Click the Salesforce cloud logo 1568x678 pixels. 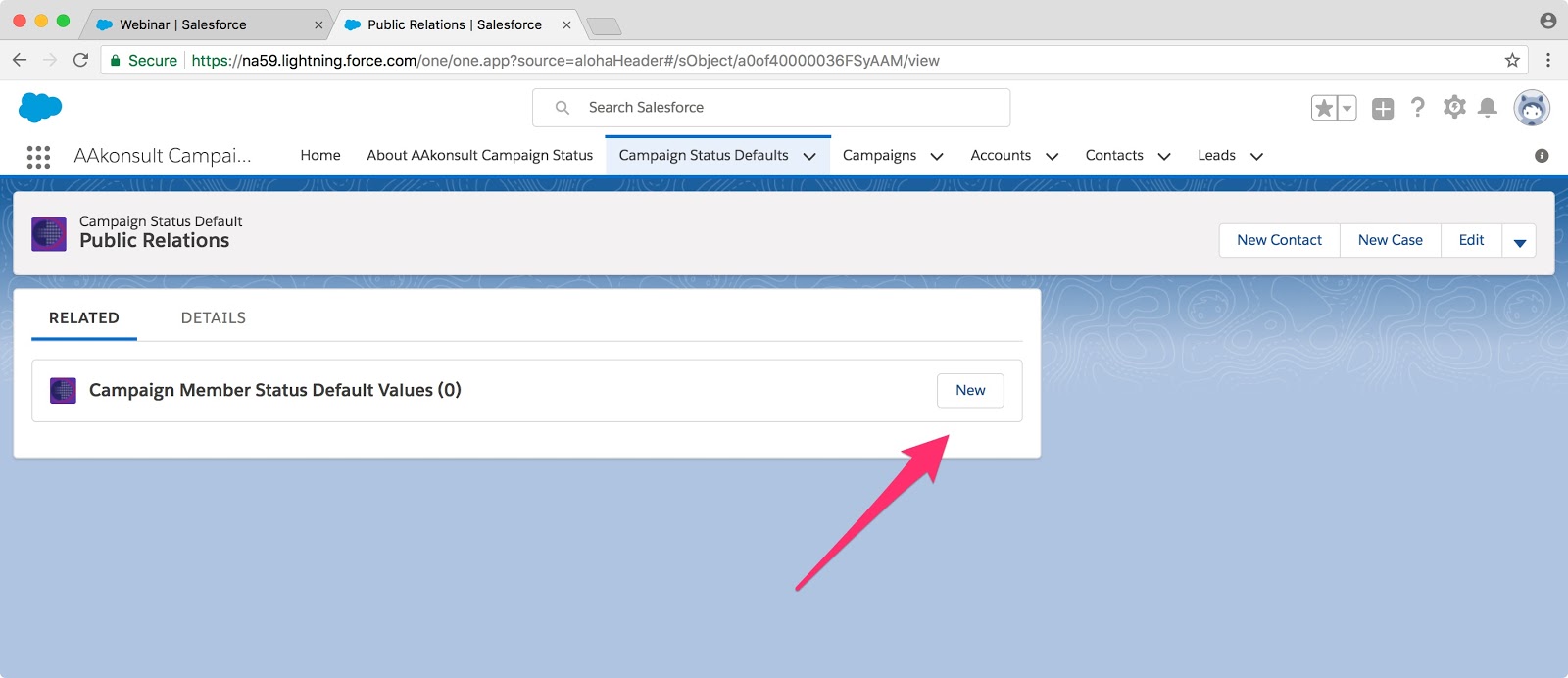click(x=40, y=107)
